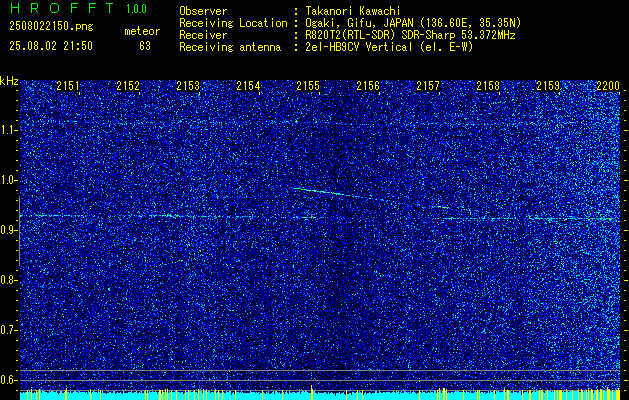
Task: Click the 2152 time marker
Action: [128, 86]
